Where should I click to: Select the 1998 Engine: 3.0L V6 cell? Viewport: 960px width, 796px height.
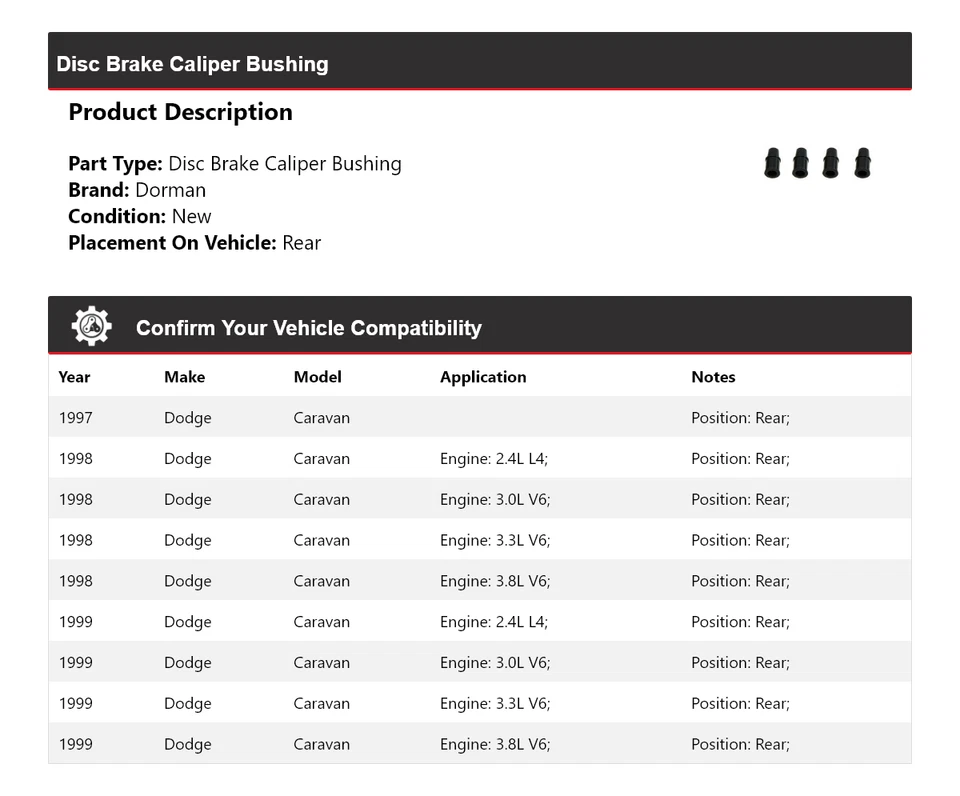495,500
